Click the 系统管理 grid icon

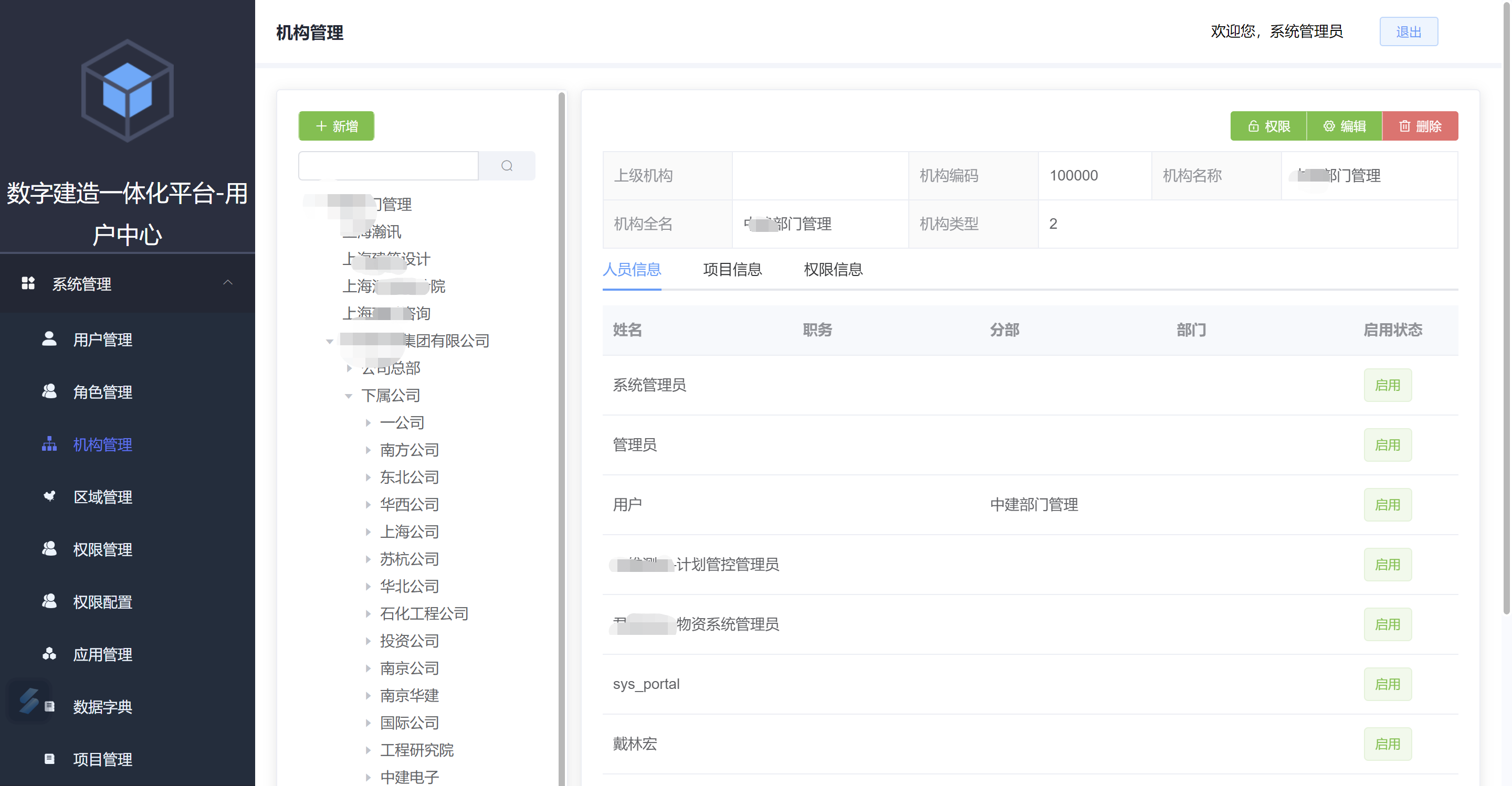28,283
